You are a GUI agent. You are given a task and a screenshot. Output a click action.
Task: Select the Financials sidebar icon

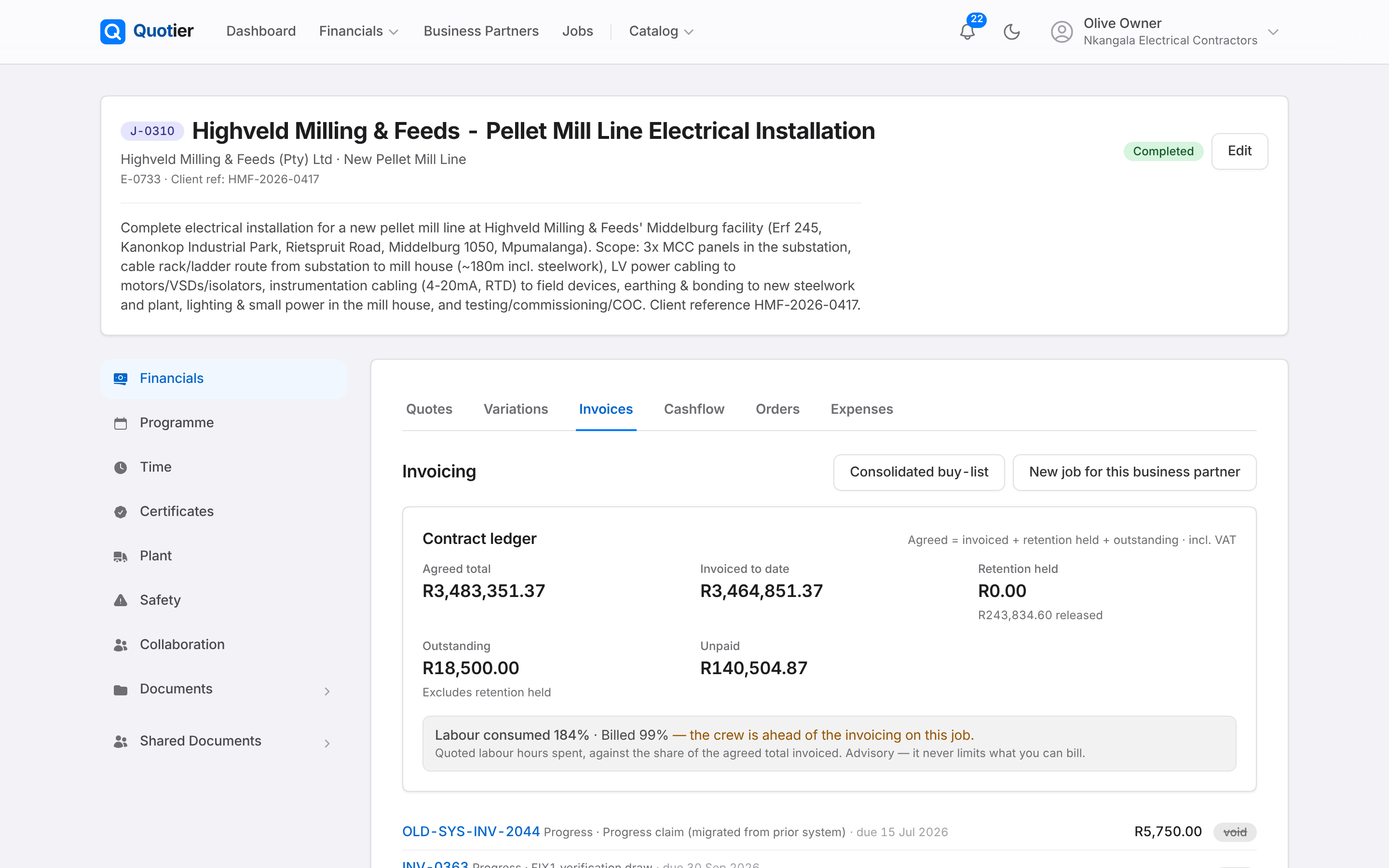click(121, 379)
